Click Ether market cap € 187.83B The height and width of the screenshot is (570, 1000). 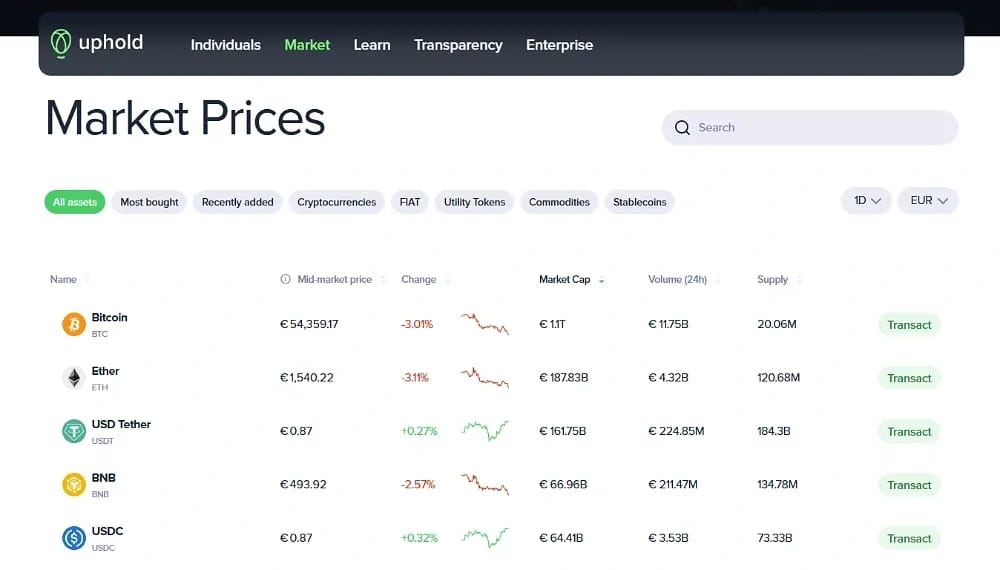coord(564,378)
